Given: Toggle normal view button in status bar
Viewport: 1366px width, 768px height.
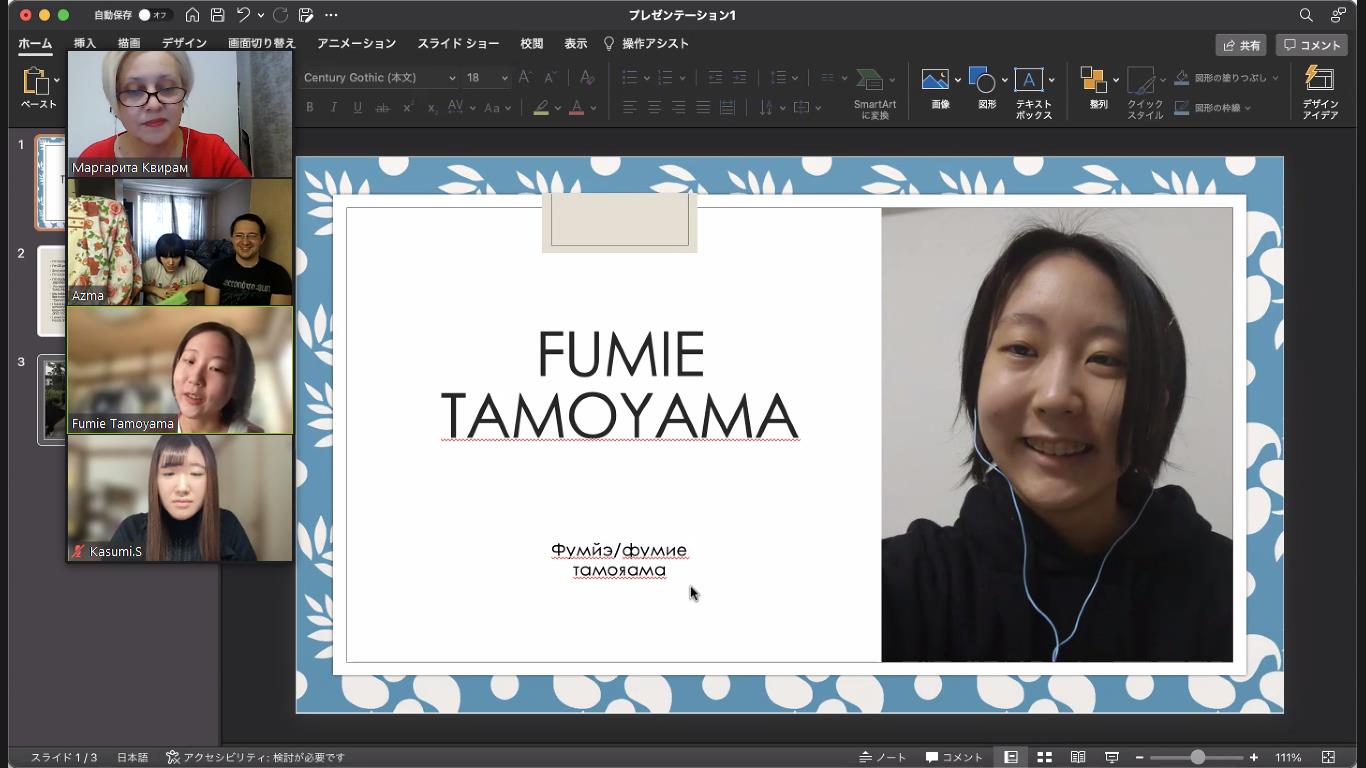Looking at the screenshot, I should tap(1011, 757).
